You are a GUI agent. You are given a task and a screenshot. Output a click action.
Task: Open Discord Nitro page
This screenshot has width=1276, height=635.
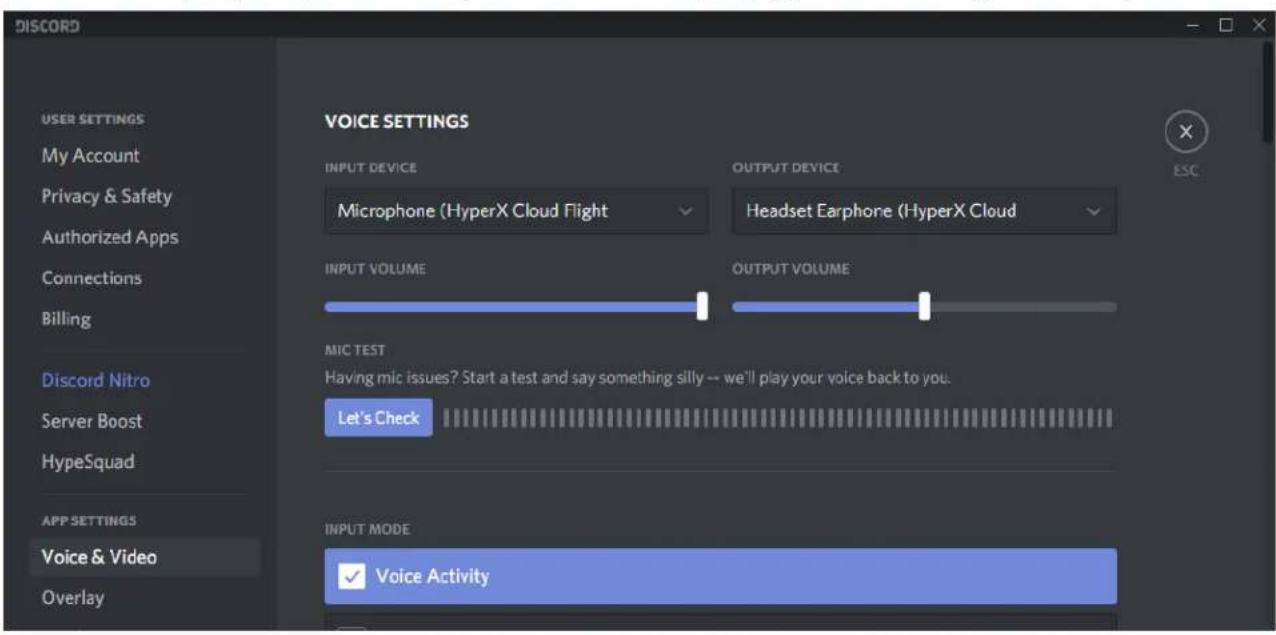(96, 381)
